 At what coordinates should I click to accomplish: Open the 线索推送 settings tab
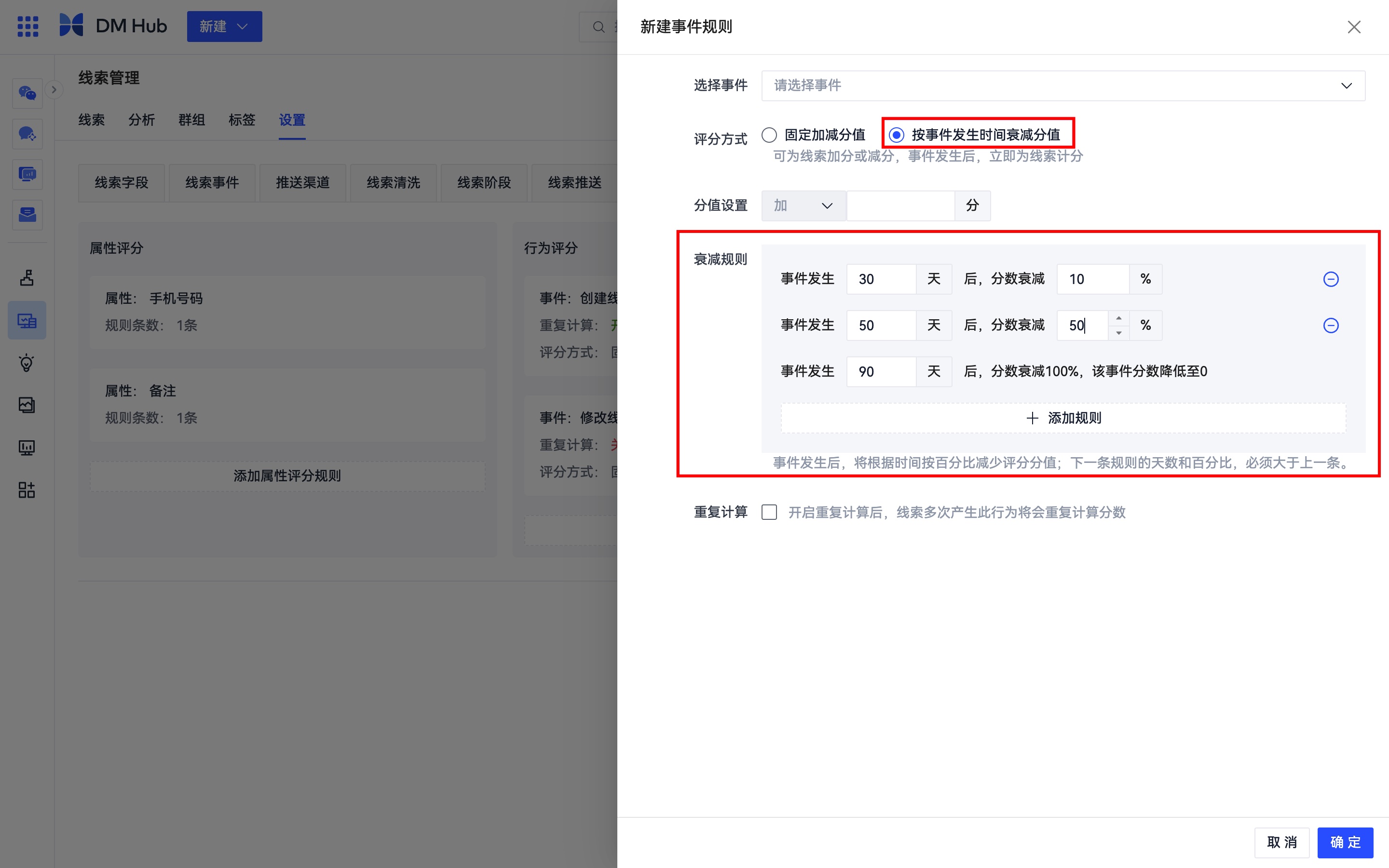point(574,183)
